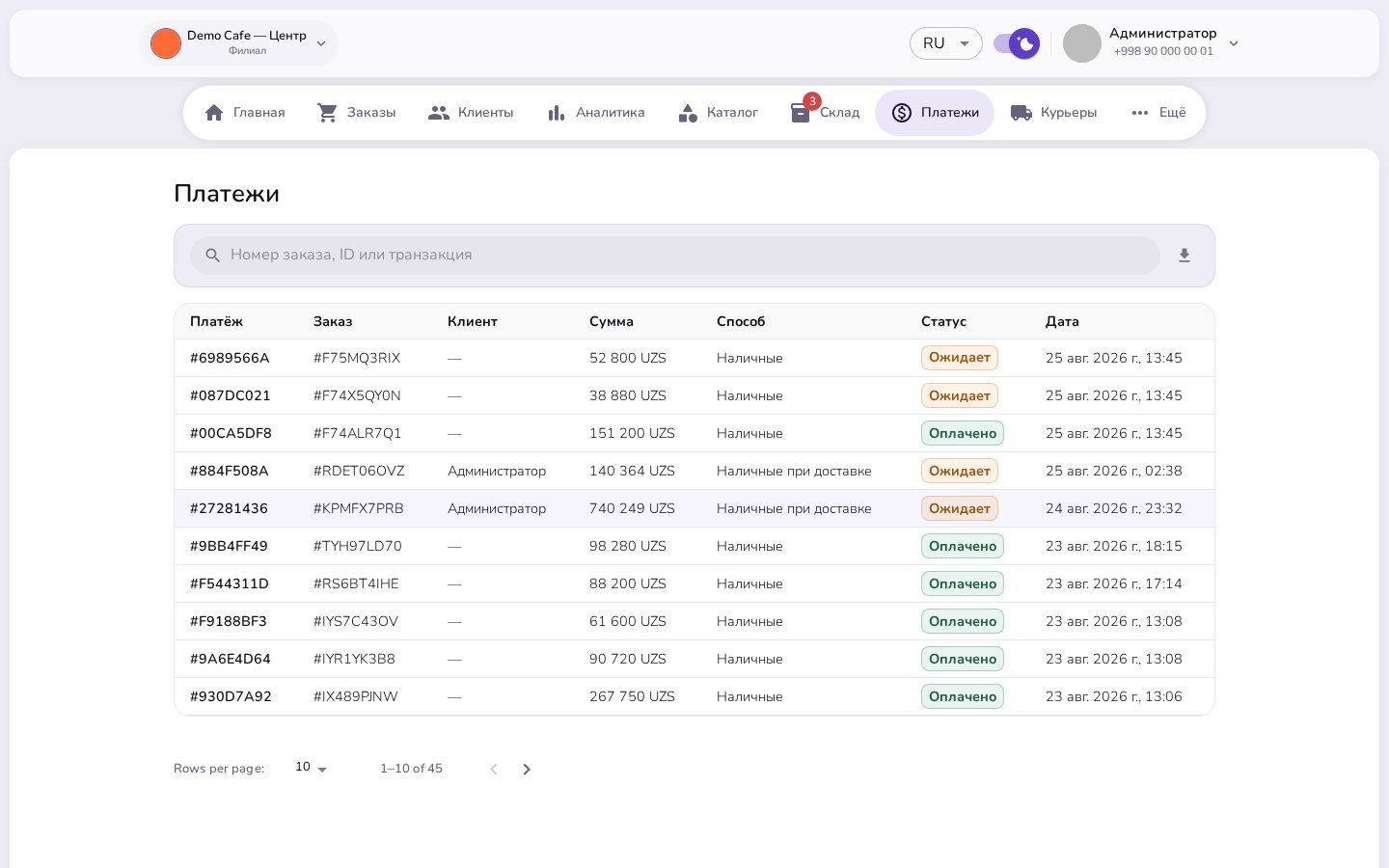The image size is (1389, 868).
Task: Toggle the dark mode switch
Action: pos(1017,43)
